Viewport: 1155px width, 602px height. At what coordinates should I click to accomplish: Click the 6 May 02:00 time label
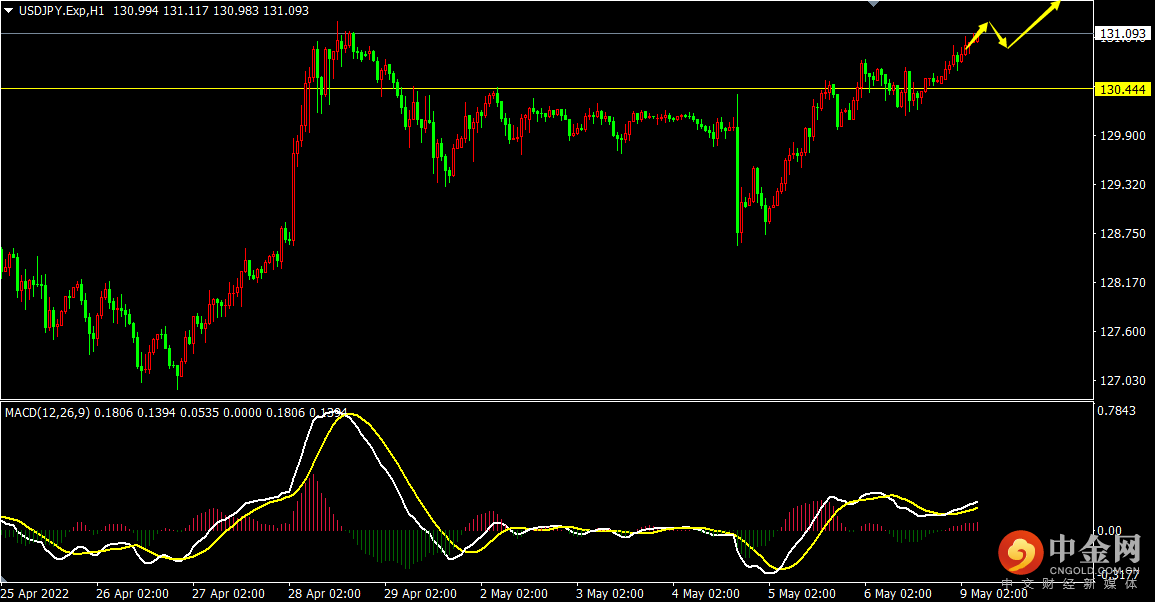897,594
